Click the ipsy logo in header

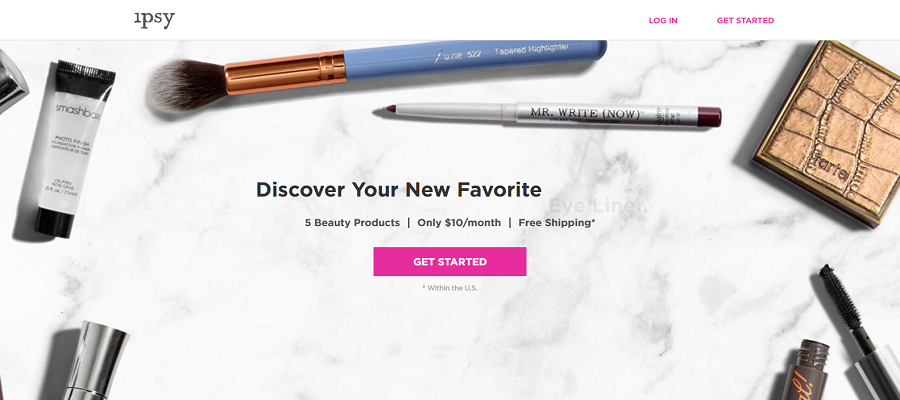coord(154,20)
